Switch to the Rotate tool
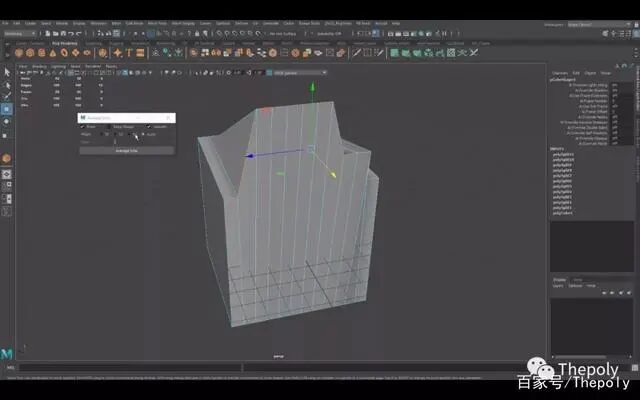This screenshot has width=640, height=400. [x=7, y=121]
